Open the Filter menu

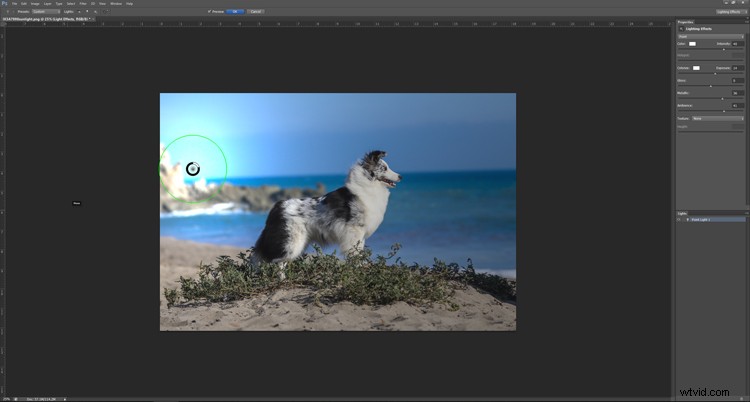[x=83, y=3]
